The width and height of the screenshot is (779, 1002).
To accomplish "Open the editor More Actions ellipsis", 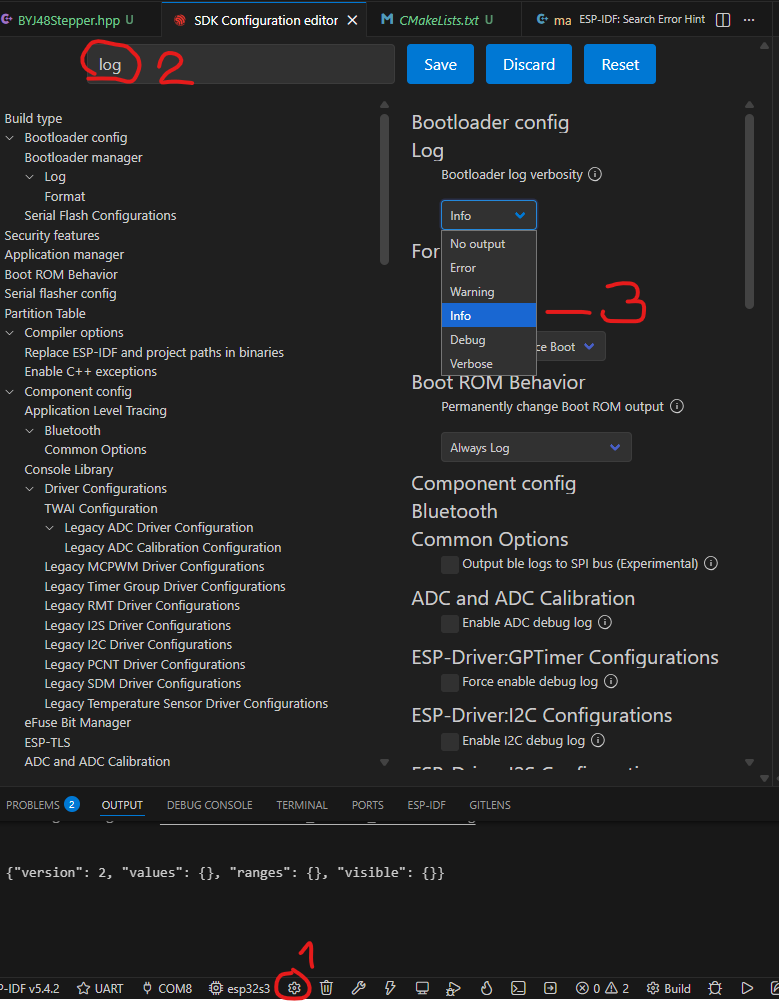I will [x=749, y=20].
